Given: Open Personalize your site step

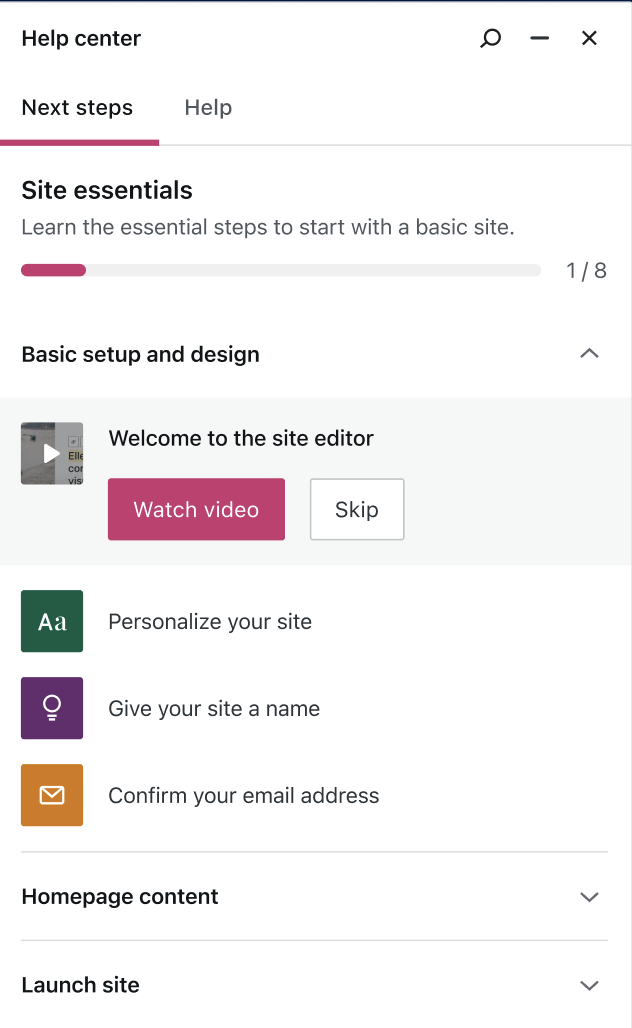Looking at the screenshot, I should coord(315,621).
